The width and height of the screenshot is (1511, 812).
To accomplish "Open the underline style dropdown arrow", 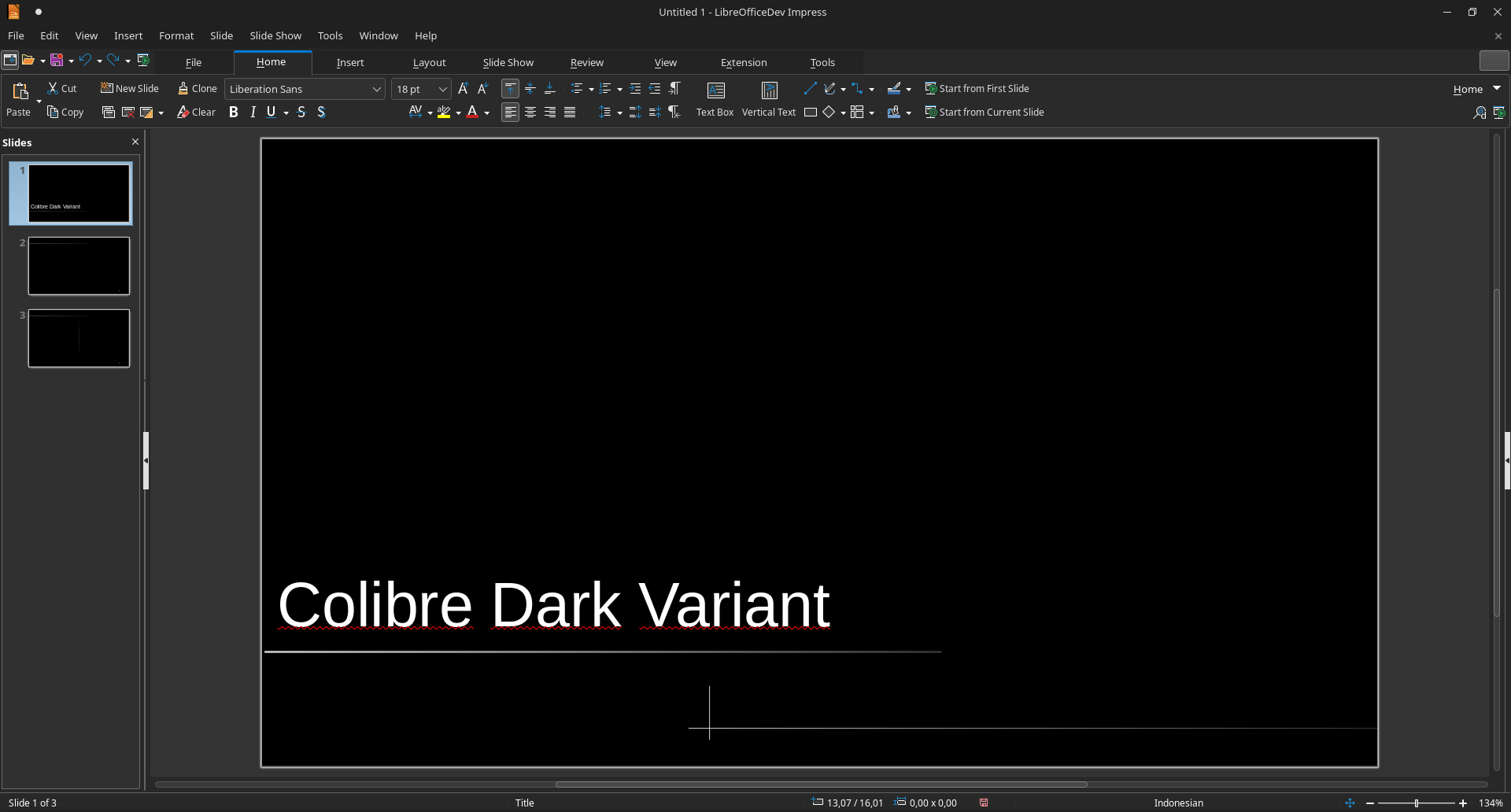I will click(x=286, y=113).
